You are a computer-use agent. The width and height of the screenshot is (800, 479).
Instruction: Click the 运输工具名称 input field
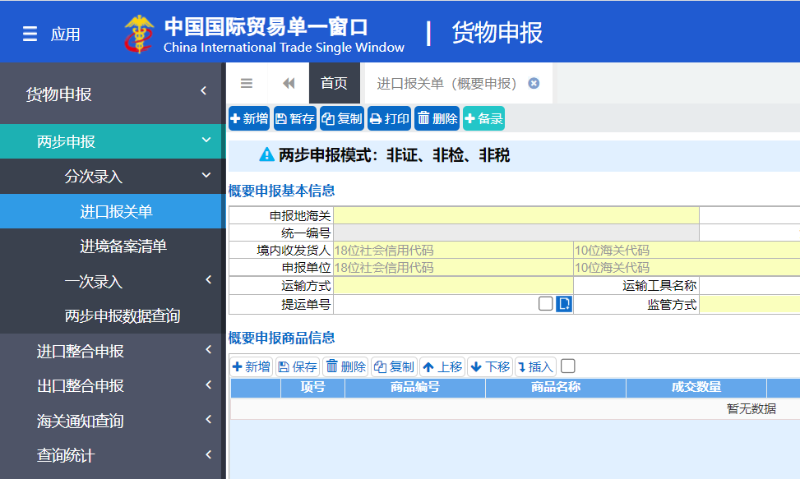coord(749,285)
